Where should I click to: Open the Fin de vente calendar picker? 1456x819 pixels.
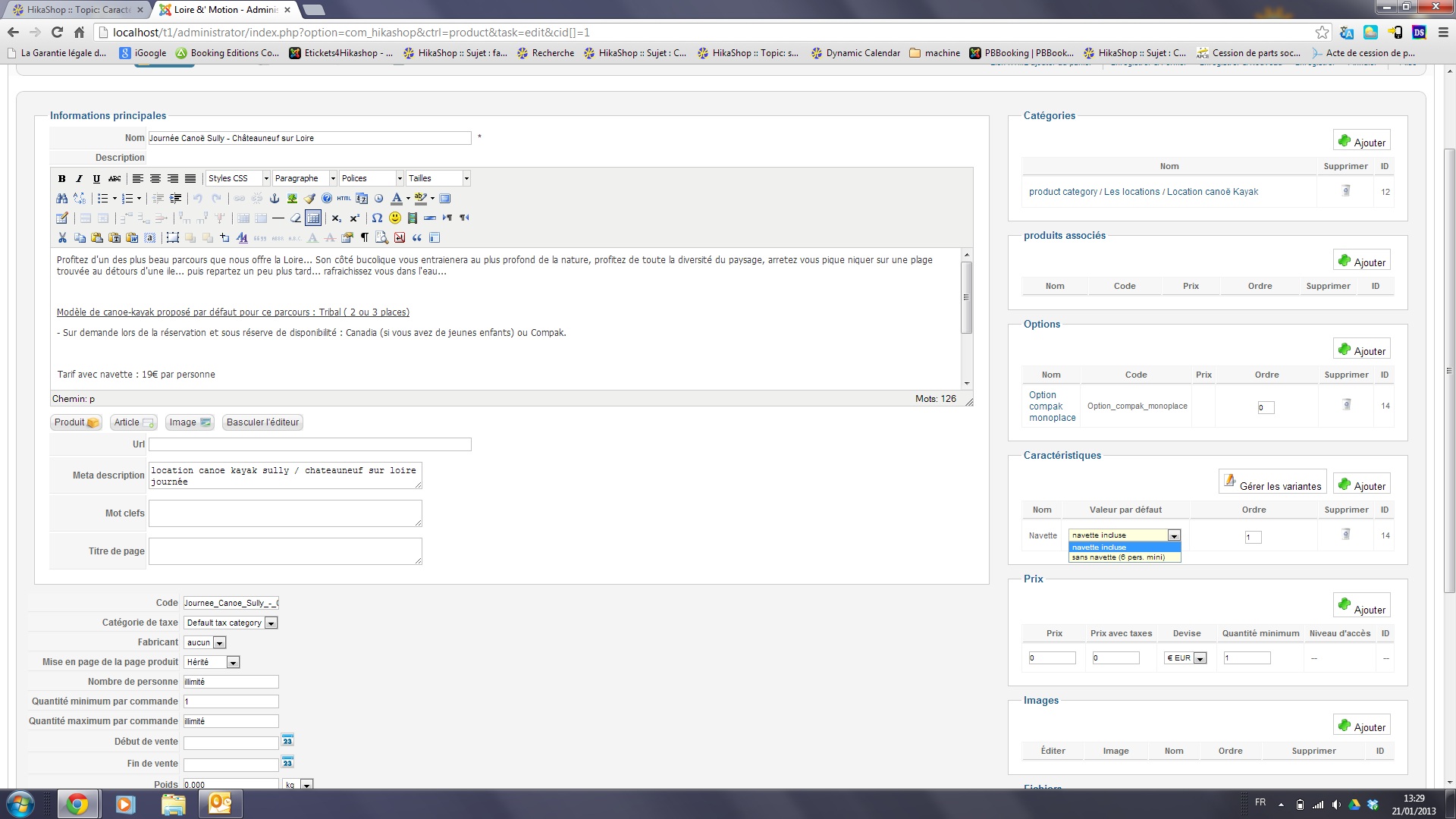click(x=287, y=763)
